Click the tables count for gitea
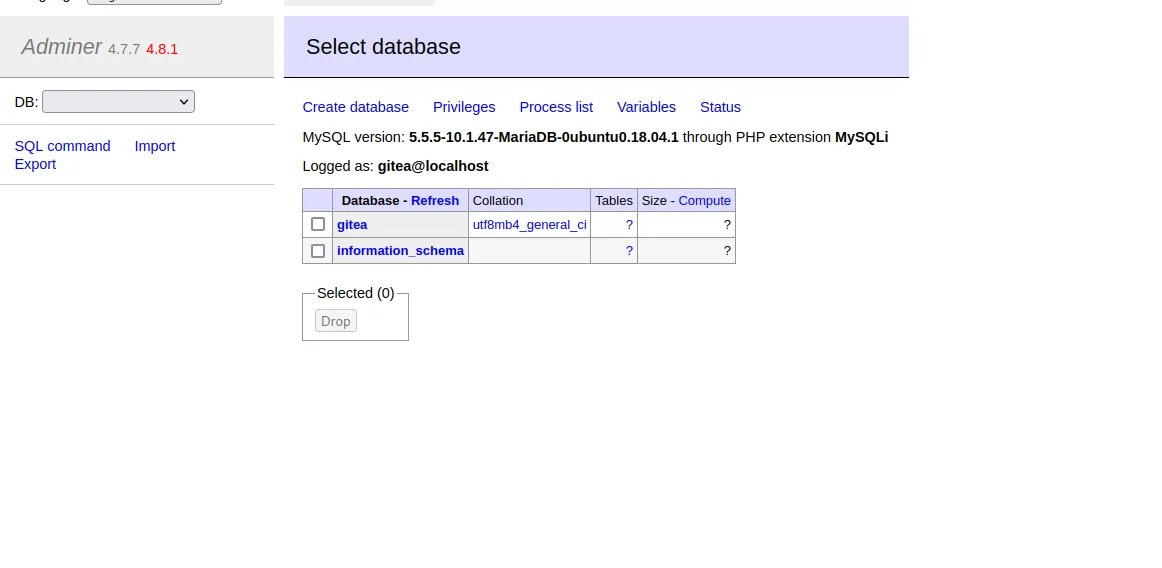1162x568 pixels. coord(629,225)
